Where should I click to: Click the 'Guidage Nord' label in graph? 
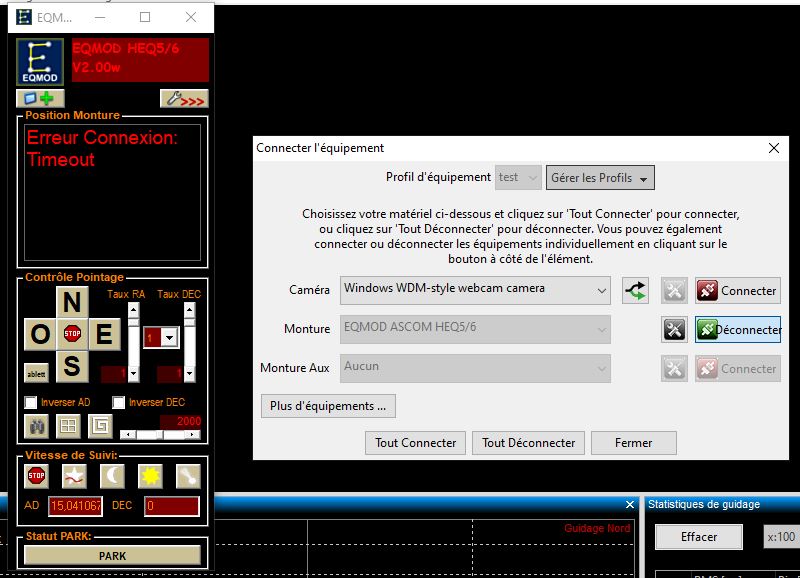(x=597, y=529)
